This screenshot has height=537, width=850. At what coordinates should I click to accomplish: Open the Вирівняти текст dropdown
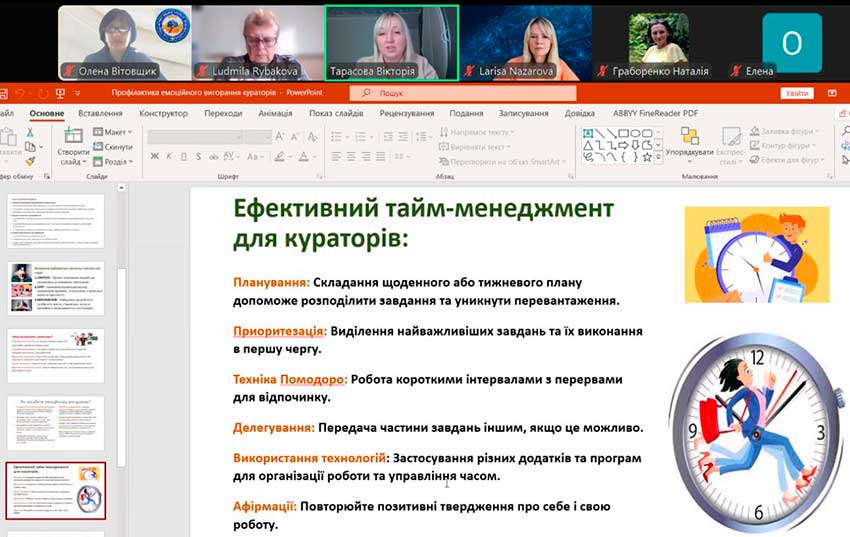pos(475,146)
